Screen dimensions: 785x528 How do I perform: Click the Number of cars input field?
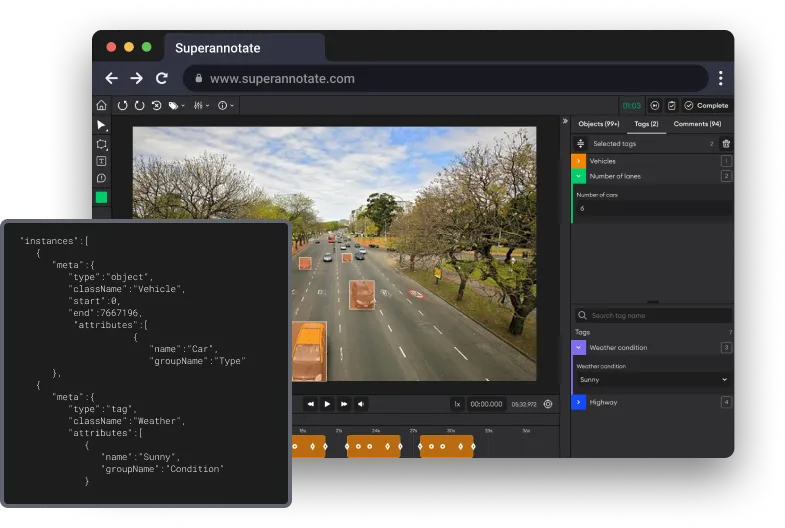pyautogui.click(x=652, y=208)
